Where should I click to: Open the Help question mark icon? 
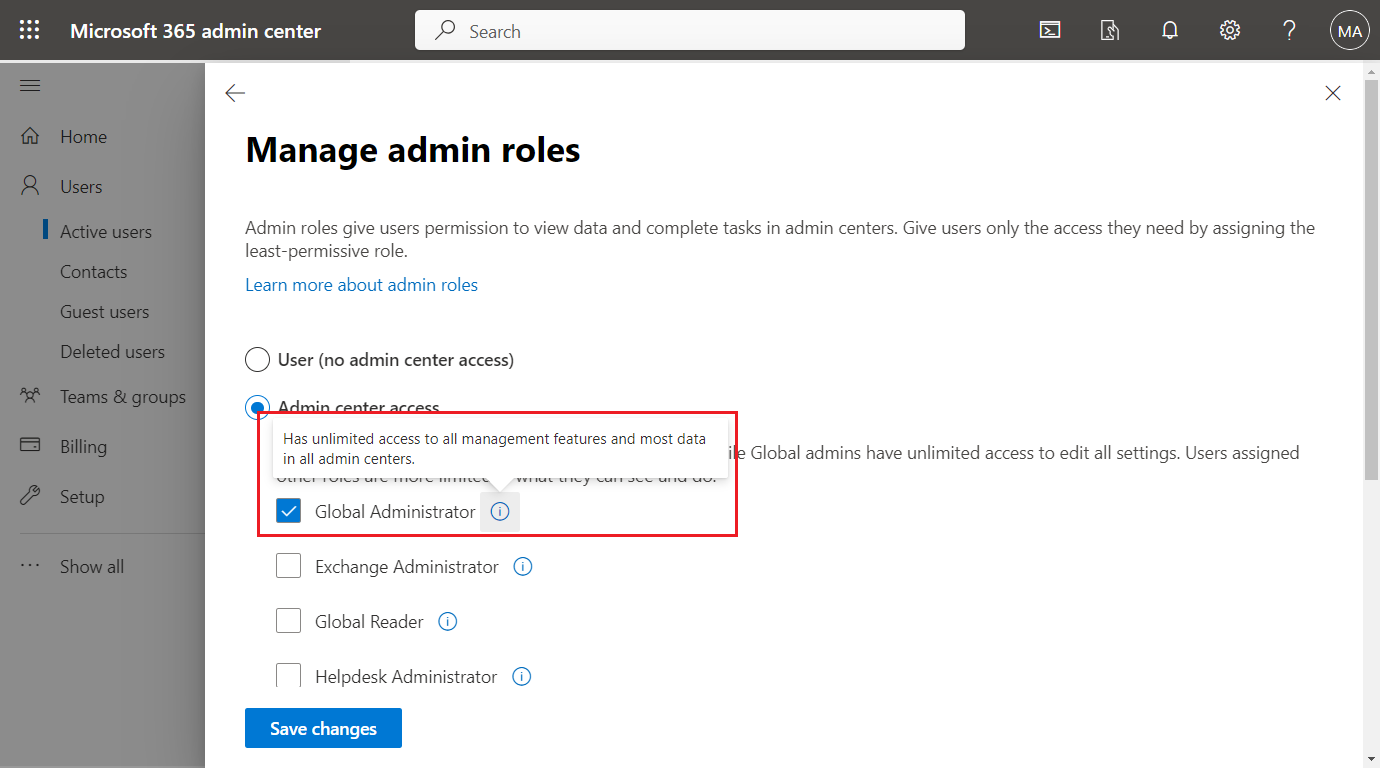coord(1289,30)
